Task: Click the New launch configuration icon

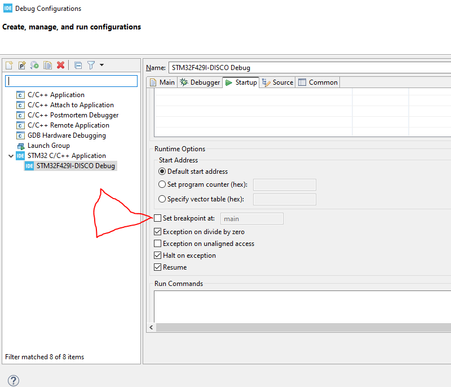Action: [9, 65]
